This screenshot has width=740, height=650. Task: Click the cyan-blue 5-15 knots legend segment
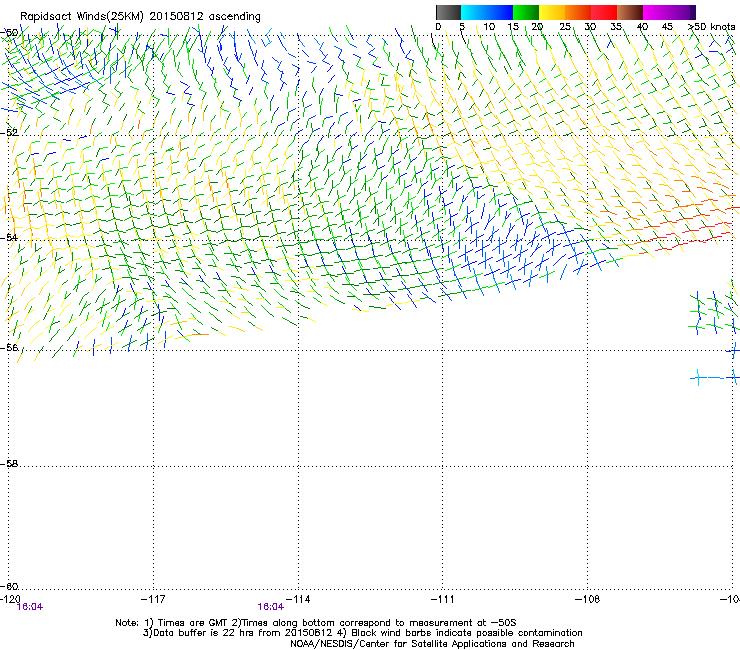click(487, 12)
